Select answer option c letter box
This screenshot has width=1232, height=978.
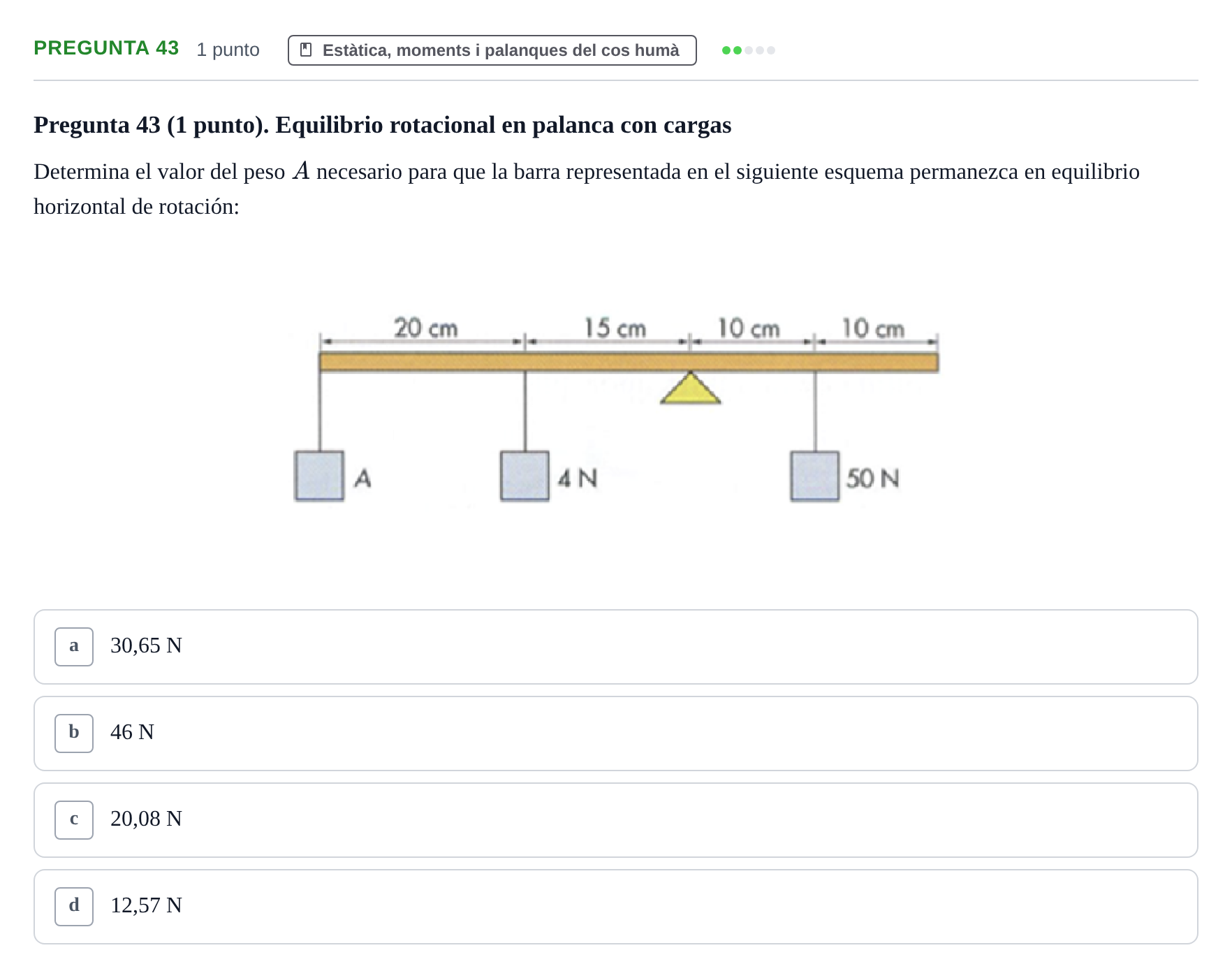click(x=74, y=820)
